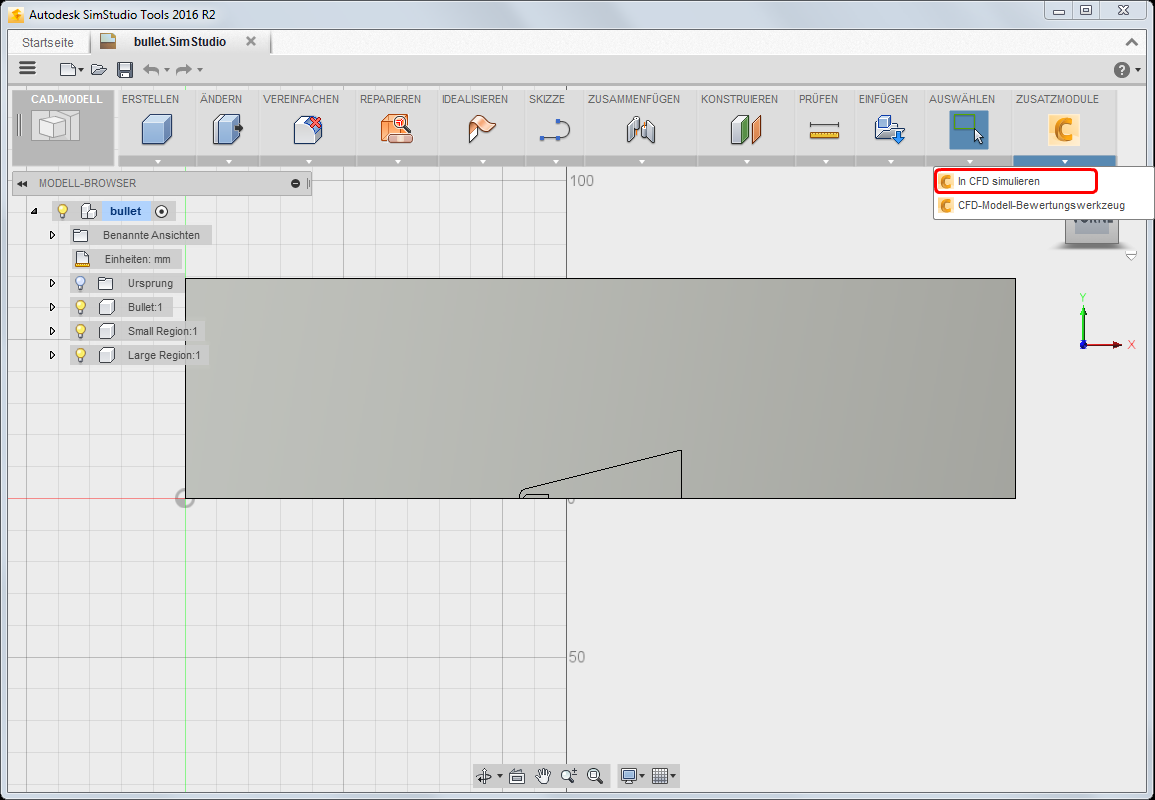Click the Auswählen selection icon

pyautogui.click(x=969, y=130)
